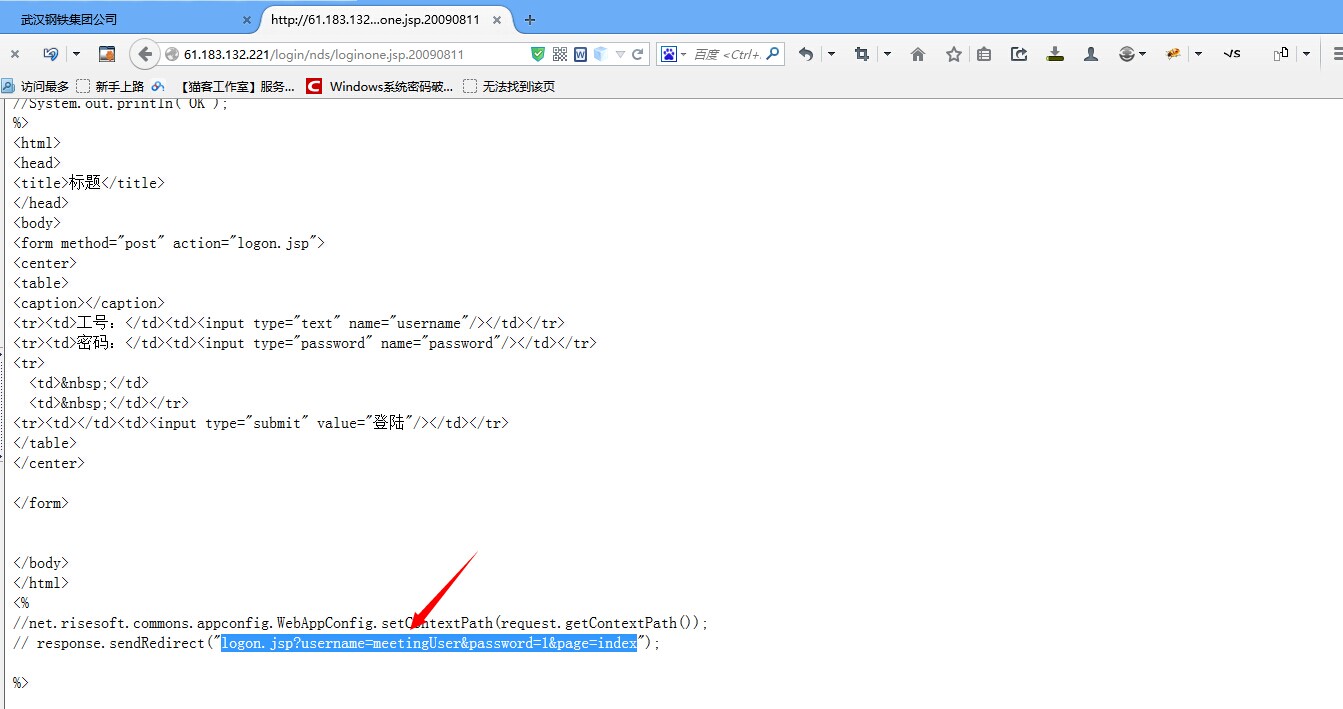The height and width of the screenshot is (709, 1343).
Task: Click the back arrow navigation button
Action: point(145,54)
